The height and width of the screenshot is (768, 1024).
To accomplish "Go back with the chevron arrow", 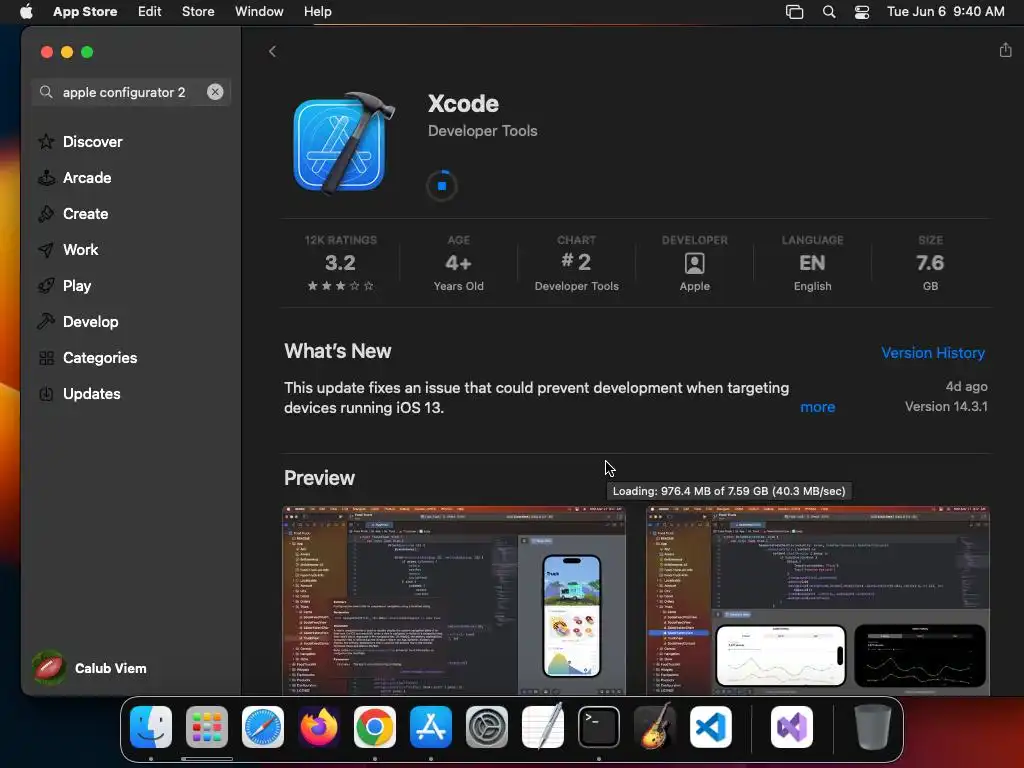I will (272, 51).
